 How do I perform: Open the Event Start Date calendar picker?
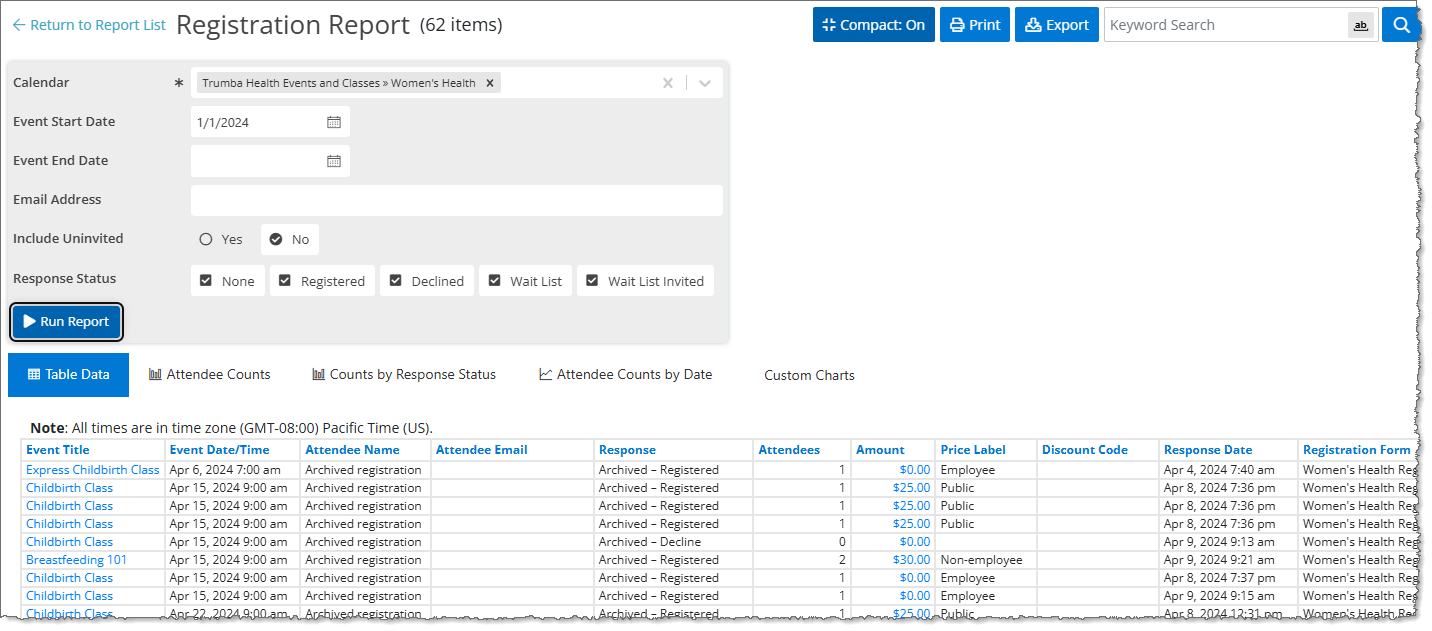334,122
